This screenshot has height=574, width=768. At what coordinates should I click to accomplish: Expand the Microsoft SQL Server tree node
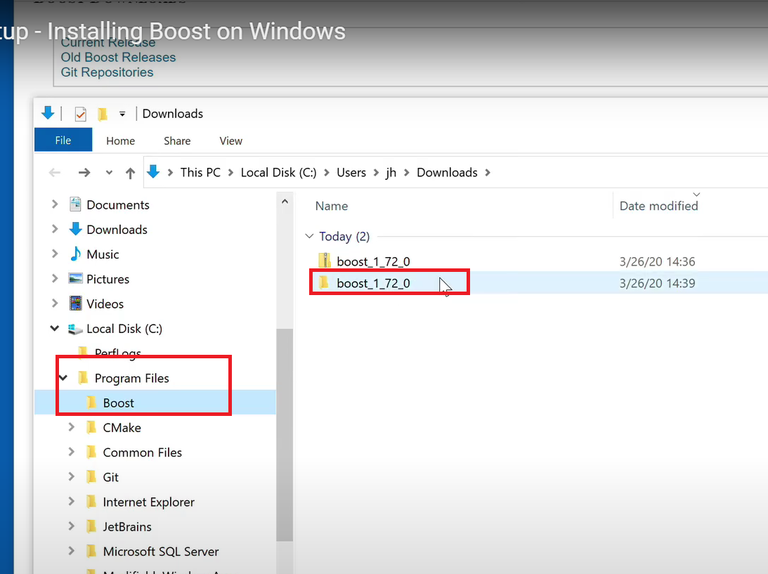(72, 550)
